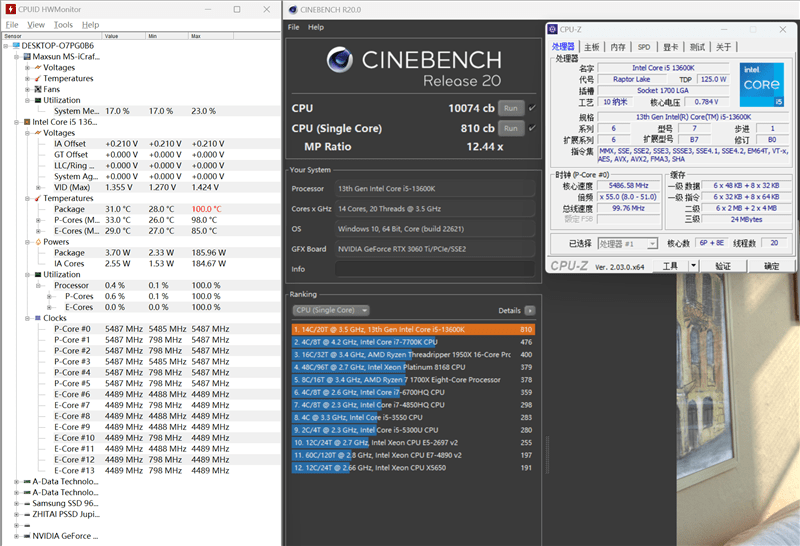Click the Cinebench Release 20 logo

click(414, 66)
